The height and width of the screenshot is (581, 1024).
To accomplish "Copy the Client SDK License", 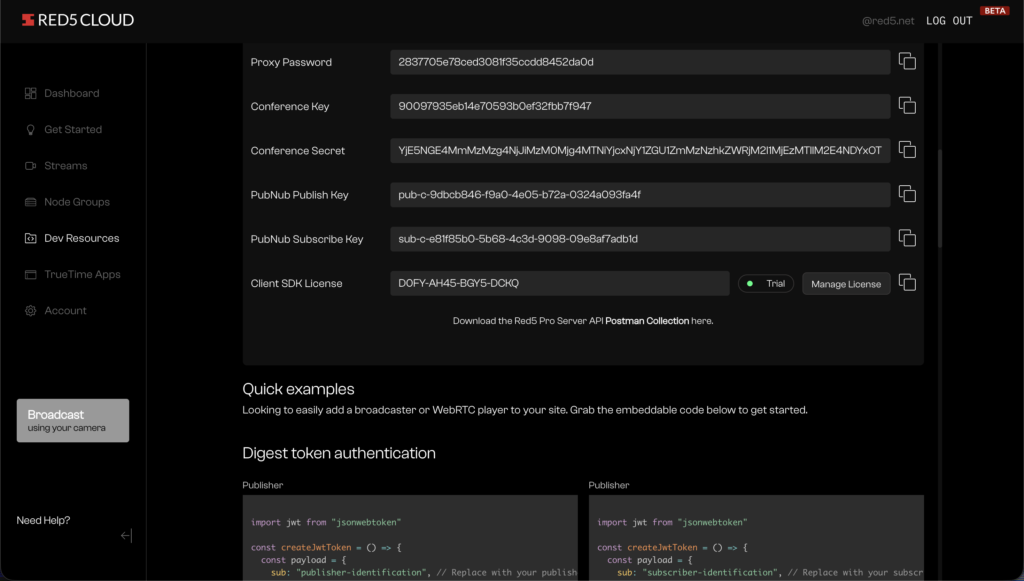I will point(907,283).
